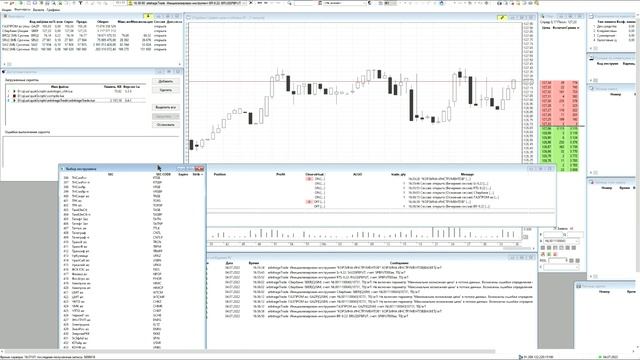
Task: Click the yellow pencil icon on chart title bar
Action: click(x=502, y=18)
